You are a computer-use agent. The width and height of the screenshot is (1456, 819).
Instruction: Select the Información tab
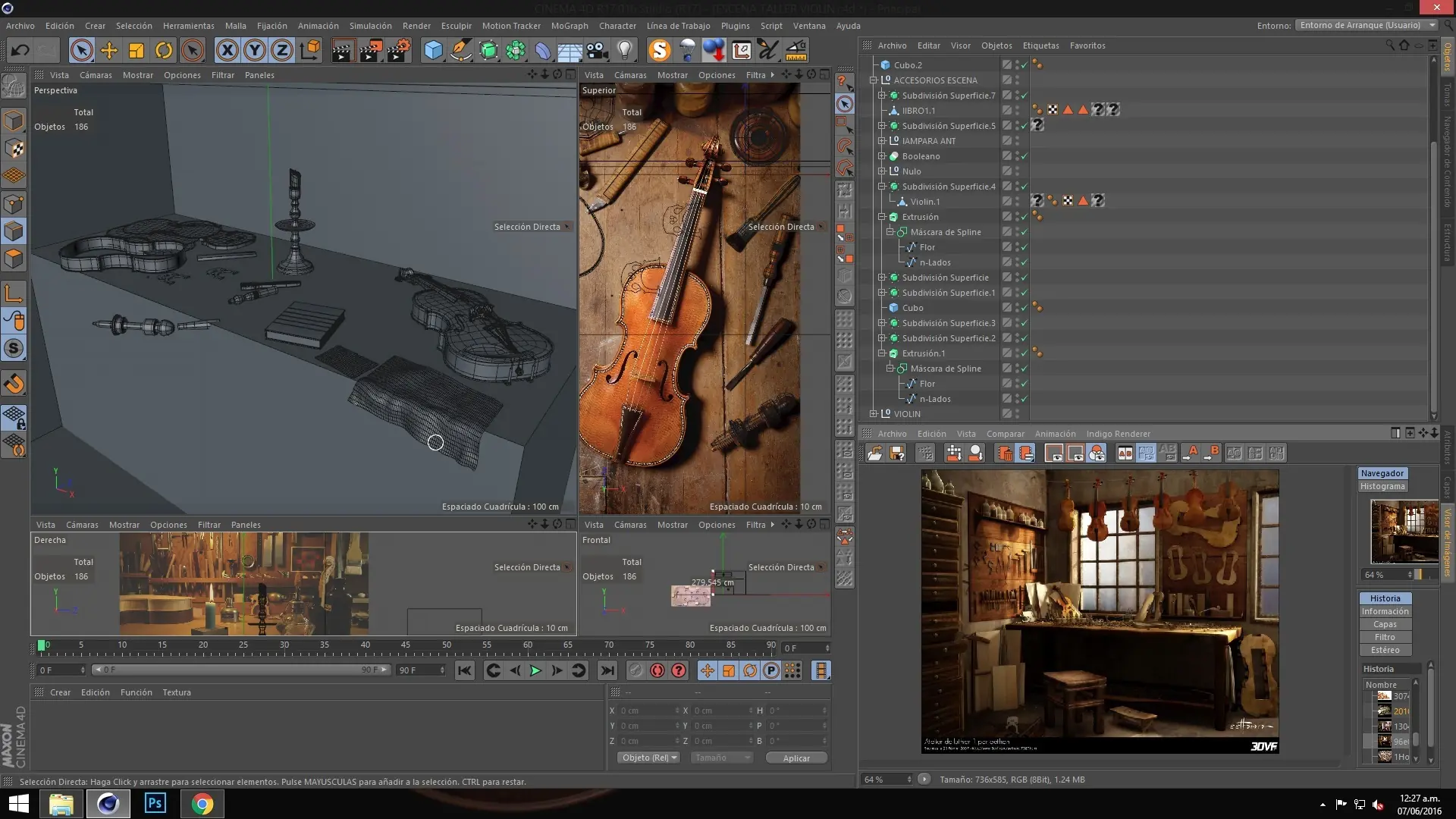pyautogui.click(x=1385, y=611)
